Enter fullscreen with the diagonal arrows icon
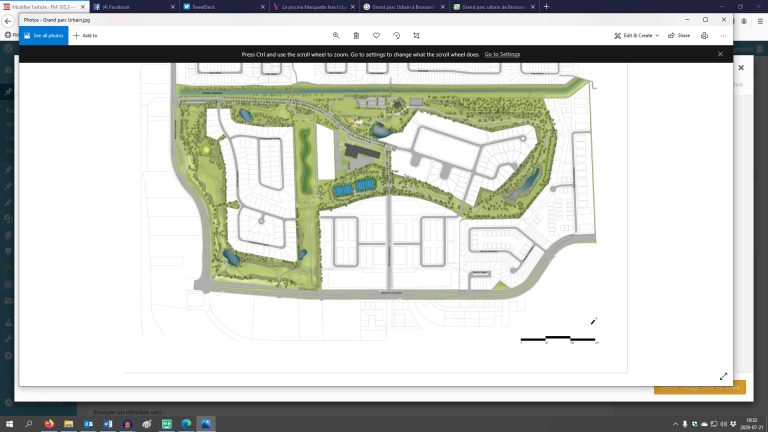The width and height of the screenshot is (768, 432). coord(723,376)
